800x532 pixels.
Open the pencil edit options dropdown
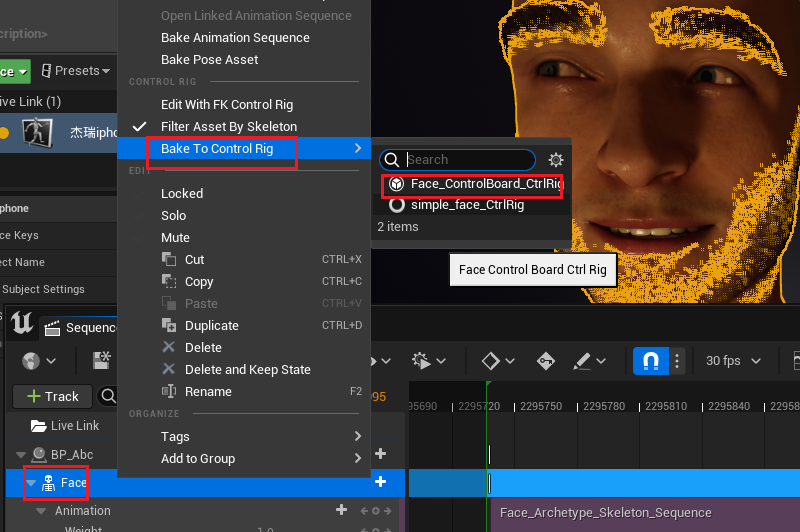coord(589,361)
